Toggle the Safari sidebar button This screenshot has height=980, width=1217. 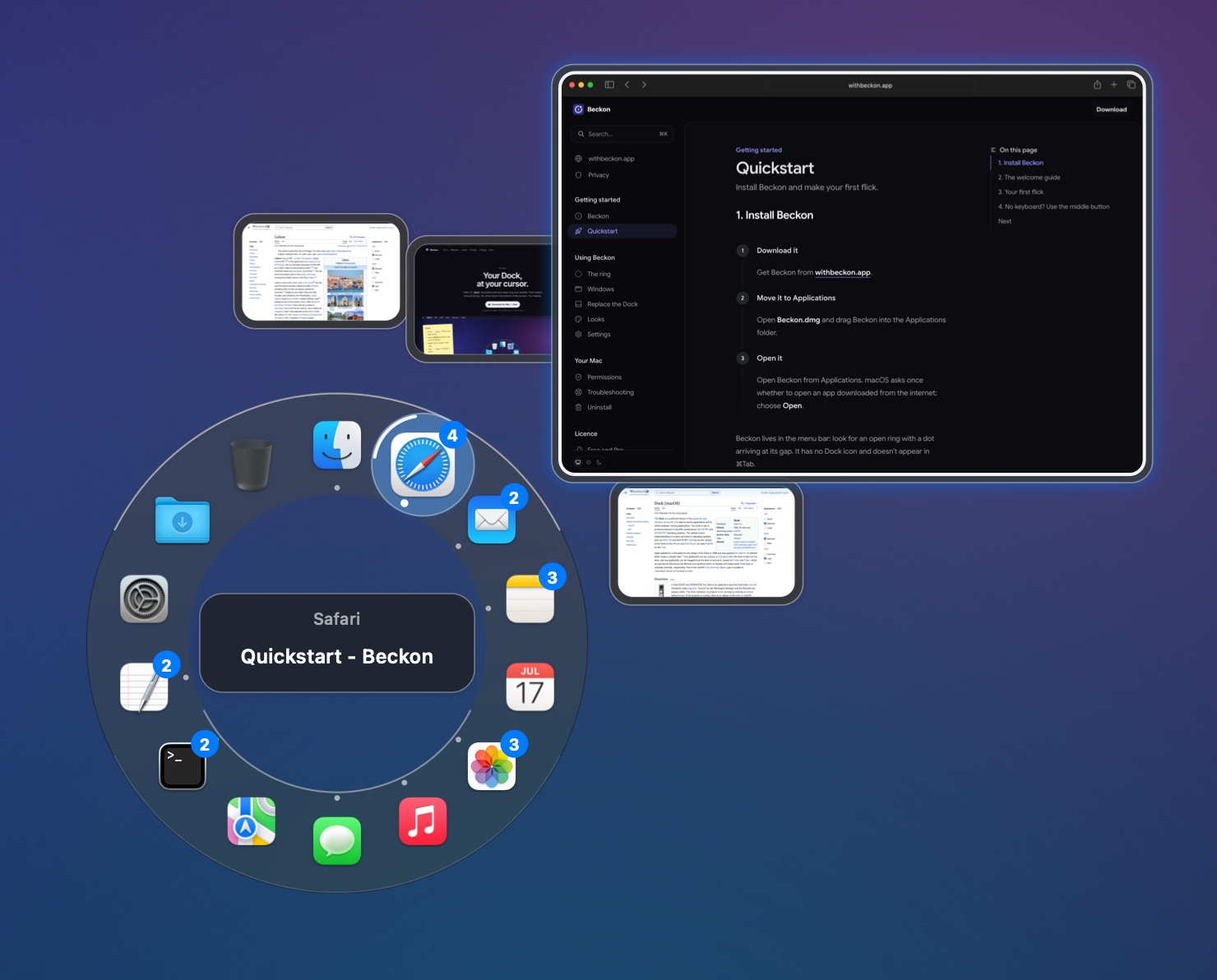[x=609, y=85]
